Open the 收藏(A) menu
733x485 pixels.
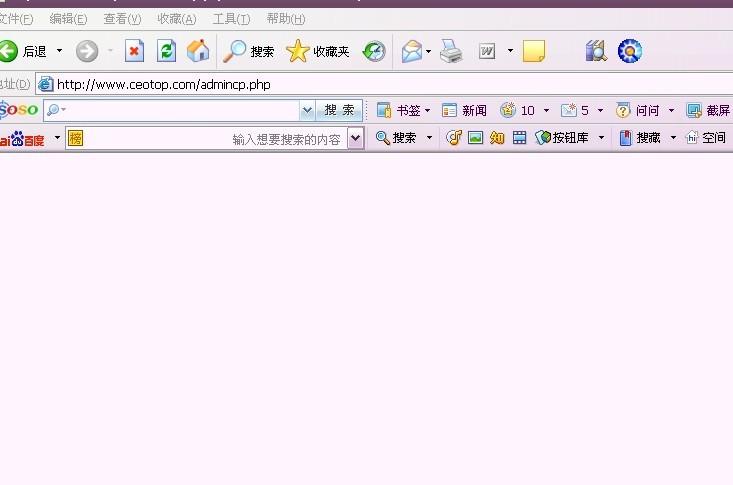point(177,19)
